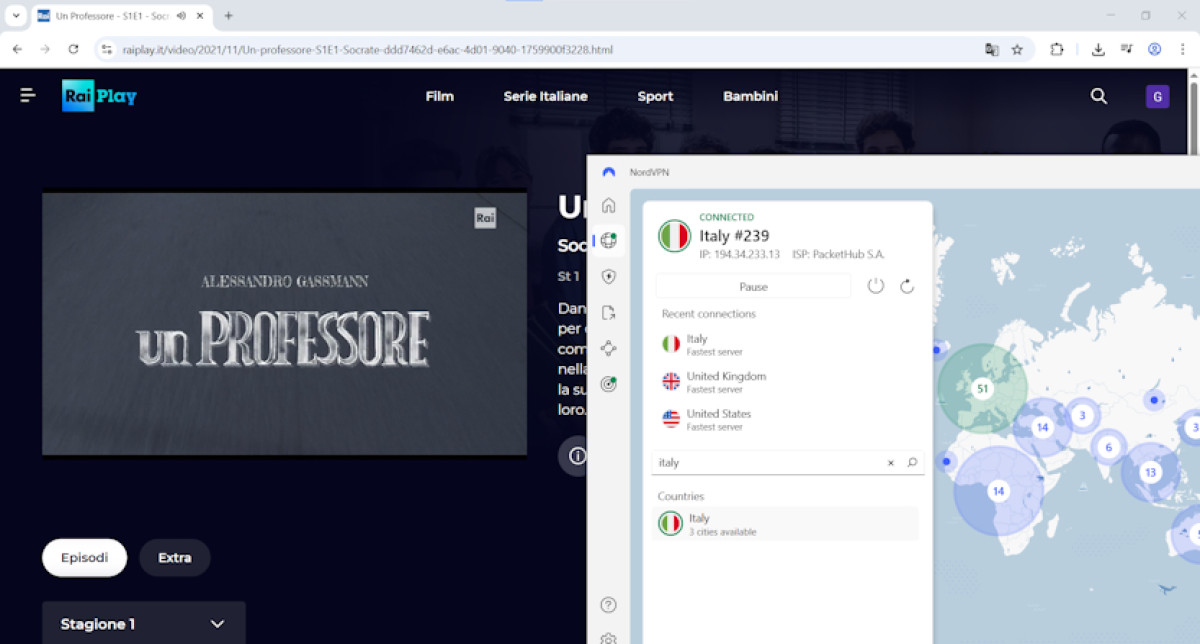
Task: Mute tab via speaker icon on tab
Action: 182,16
